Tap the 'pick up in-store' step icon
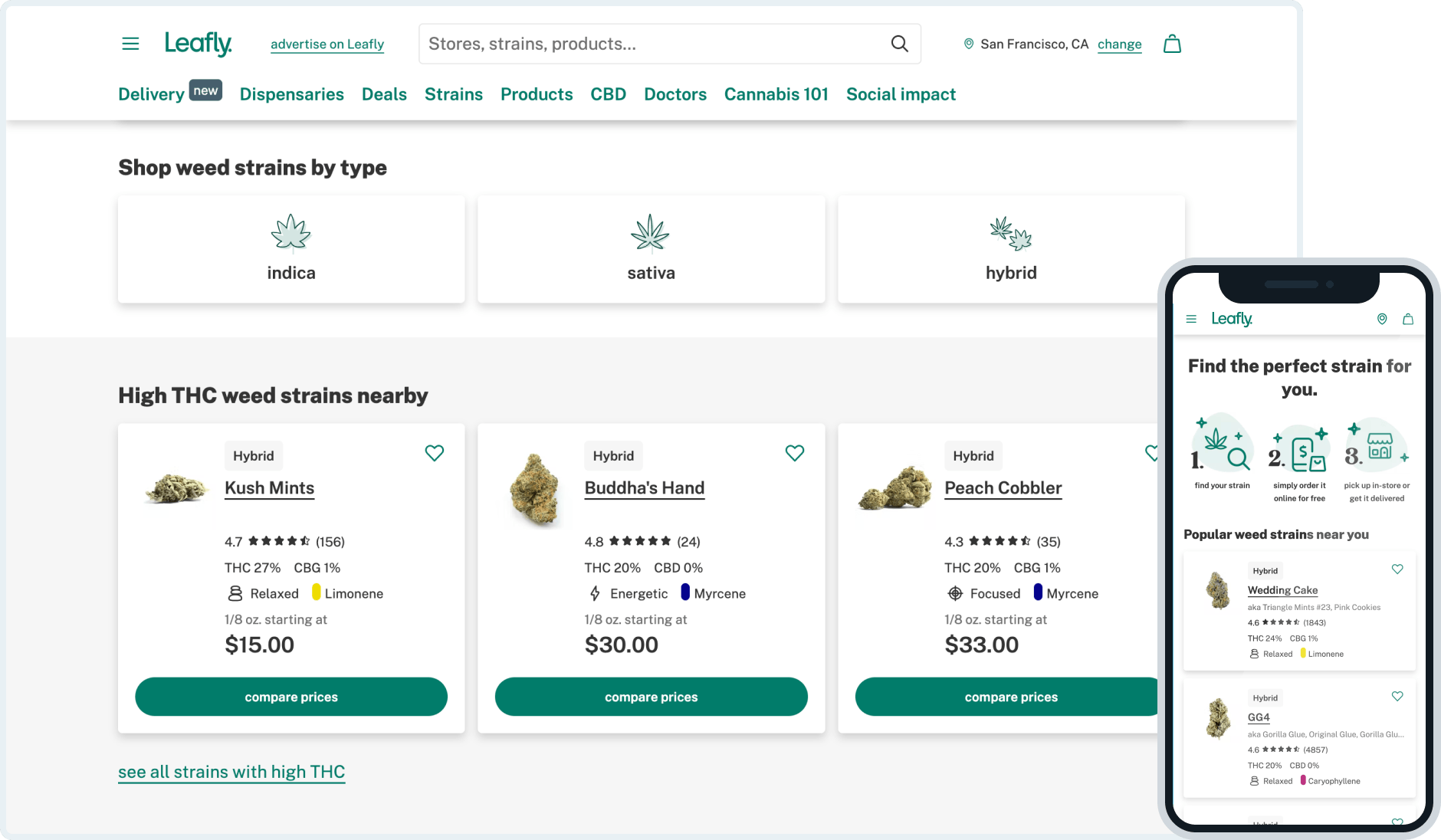This screenshot has height=840, width=1441. click(x=1377, y=445)
